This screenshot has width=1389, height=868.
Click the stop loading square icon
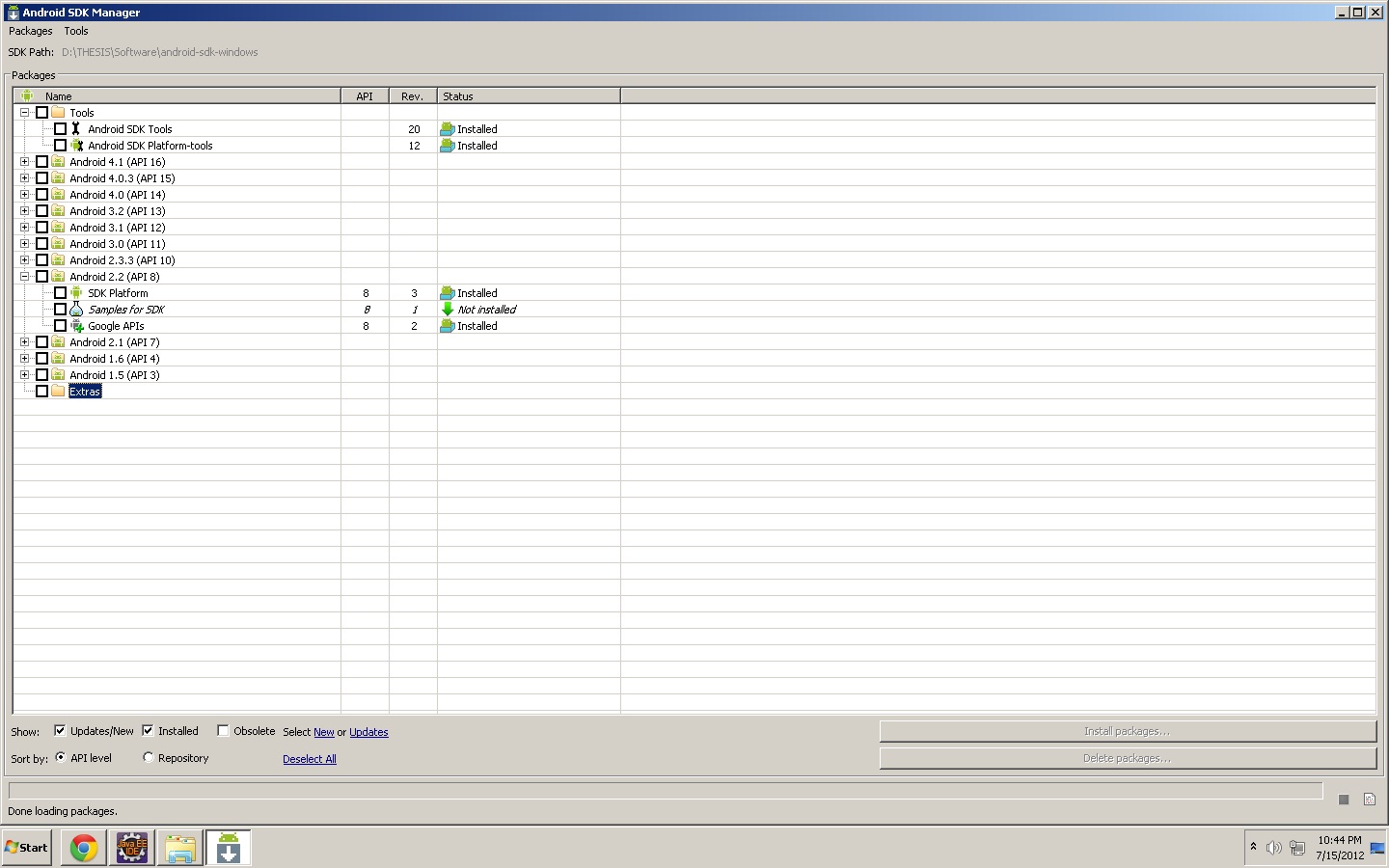point(1344,800)
